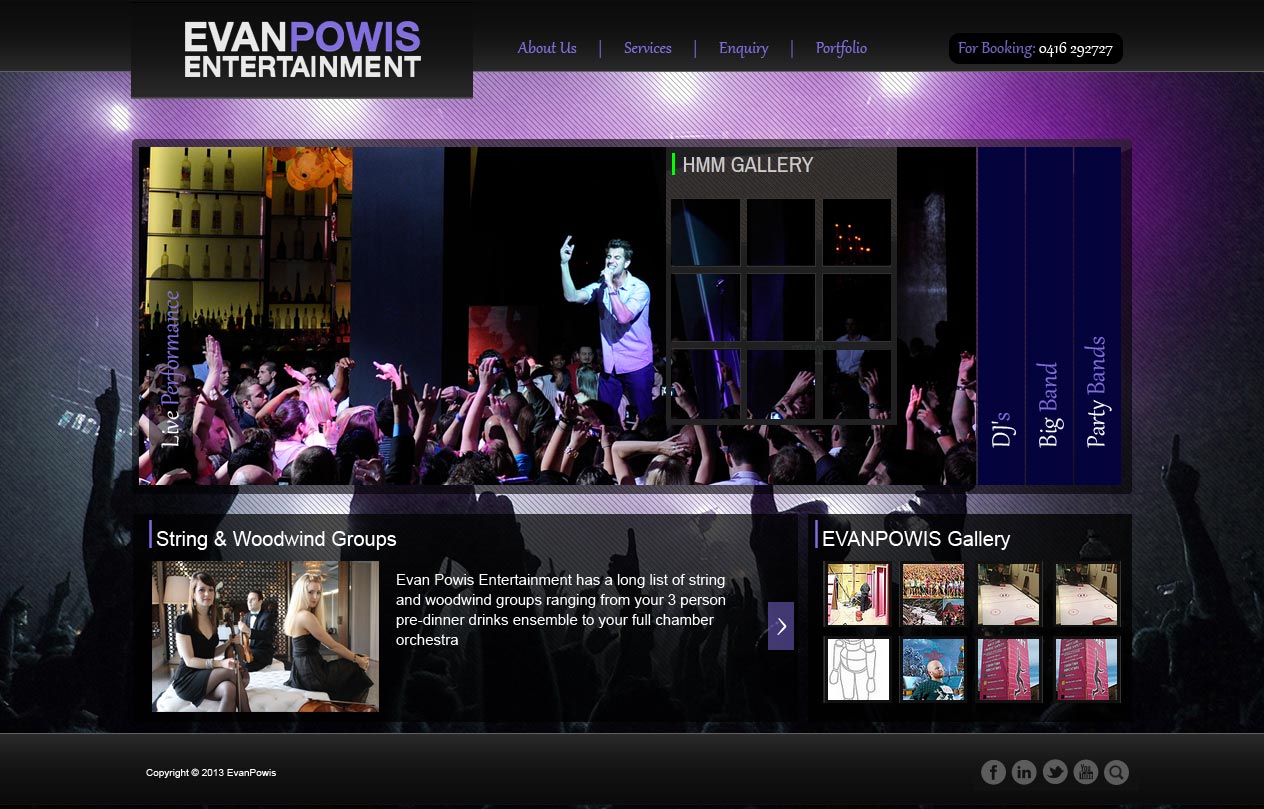Open the bald man in sweater thumbnail
The width and height of the screenshot is (1264, 809).
coord(933,669)
